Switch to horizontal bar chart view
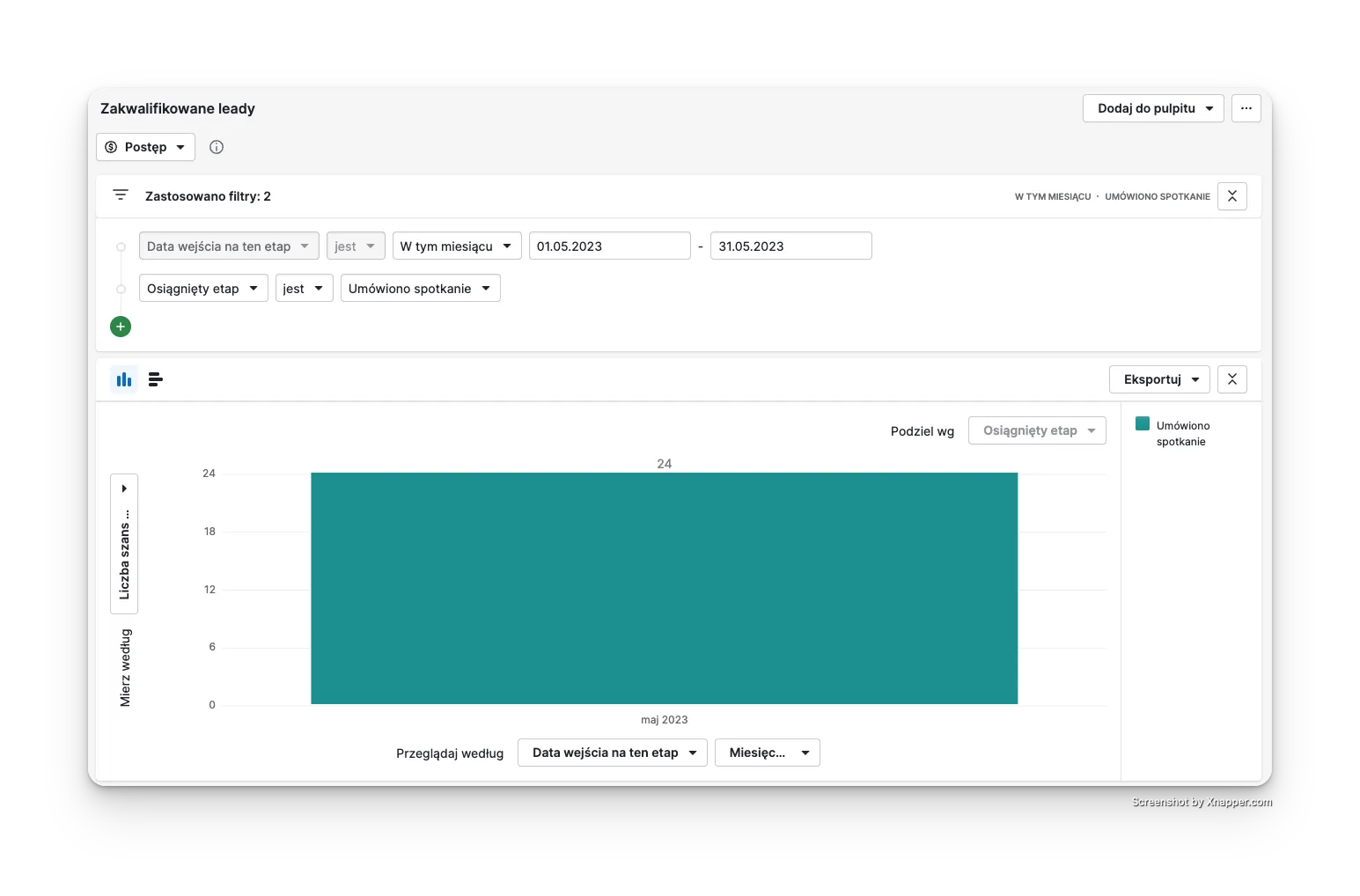The image size is (1360, 896). (156, 379)
